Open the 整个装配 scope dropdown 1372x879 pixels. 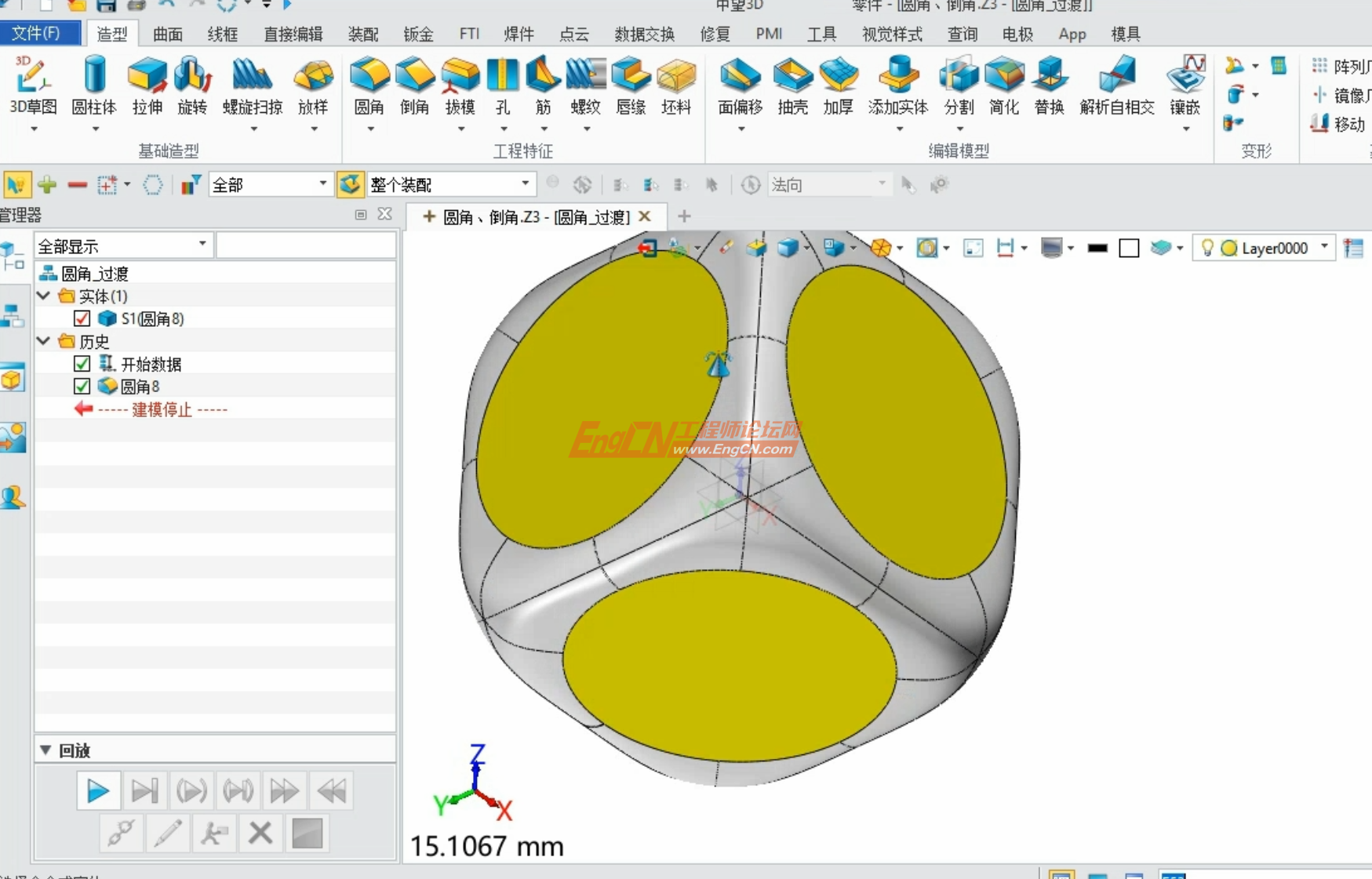(x=524, y=183)
